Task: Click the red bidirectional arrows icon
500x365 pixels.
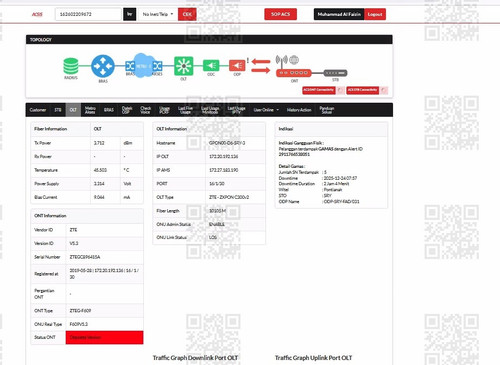Action: pyautogui.click(x=261, y=66)
